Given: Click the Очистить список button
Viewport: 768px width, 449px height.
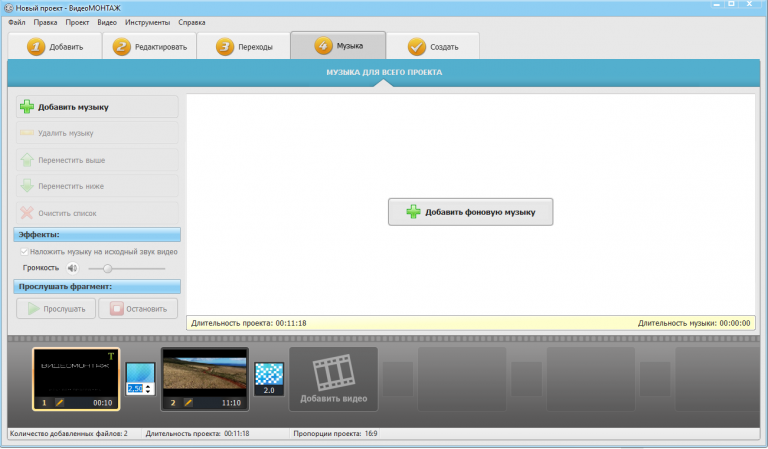Looking at the screenshot, I should pyautogui.click(x=97, y=213).
